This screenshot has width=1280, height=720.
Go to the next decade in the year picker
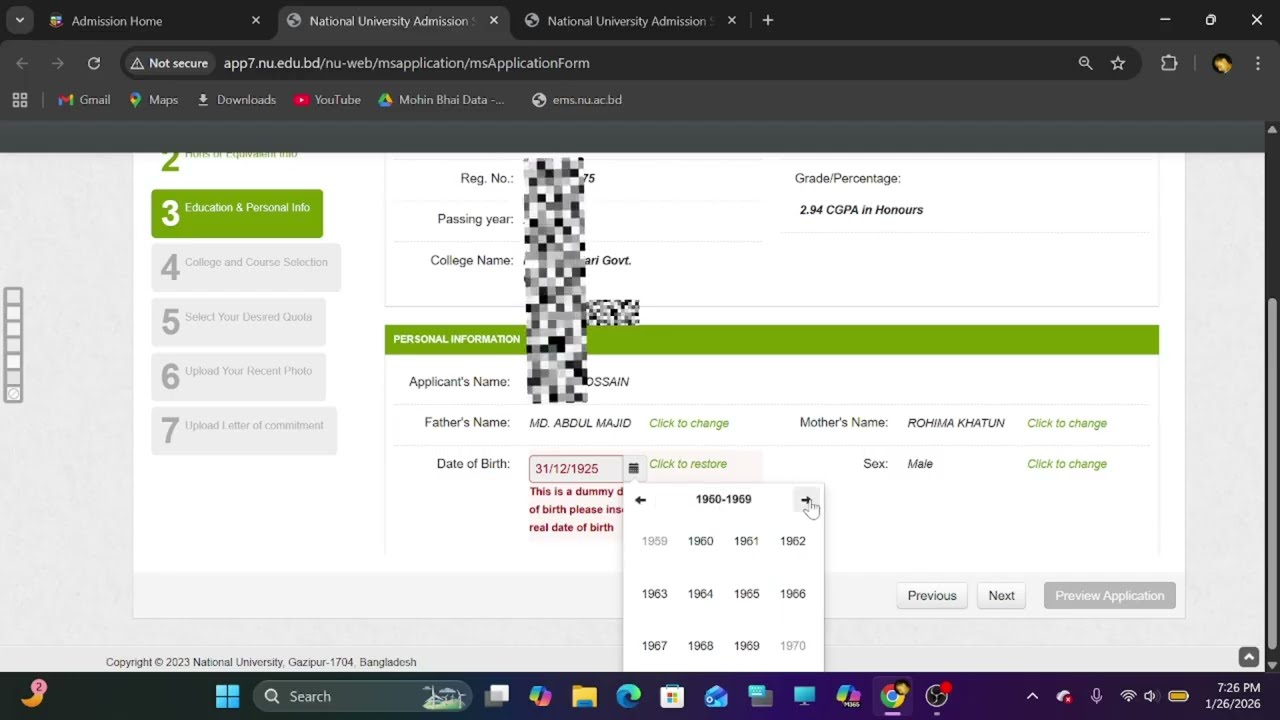pyautogui.click(x=806, y=500)
